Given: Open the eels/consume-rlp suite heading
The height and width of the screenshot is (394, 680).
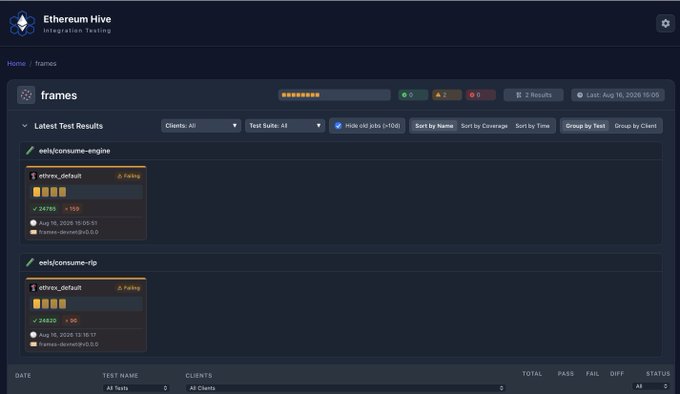Looking at the screenshot, I should [68, 262].
